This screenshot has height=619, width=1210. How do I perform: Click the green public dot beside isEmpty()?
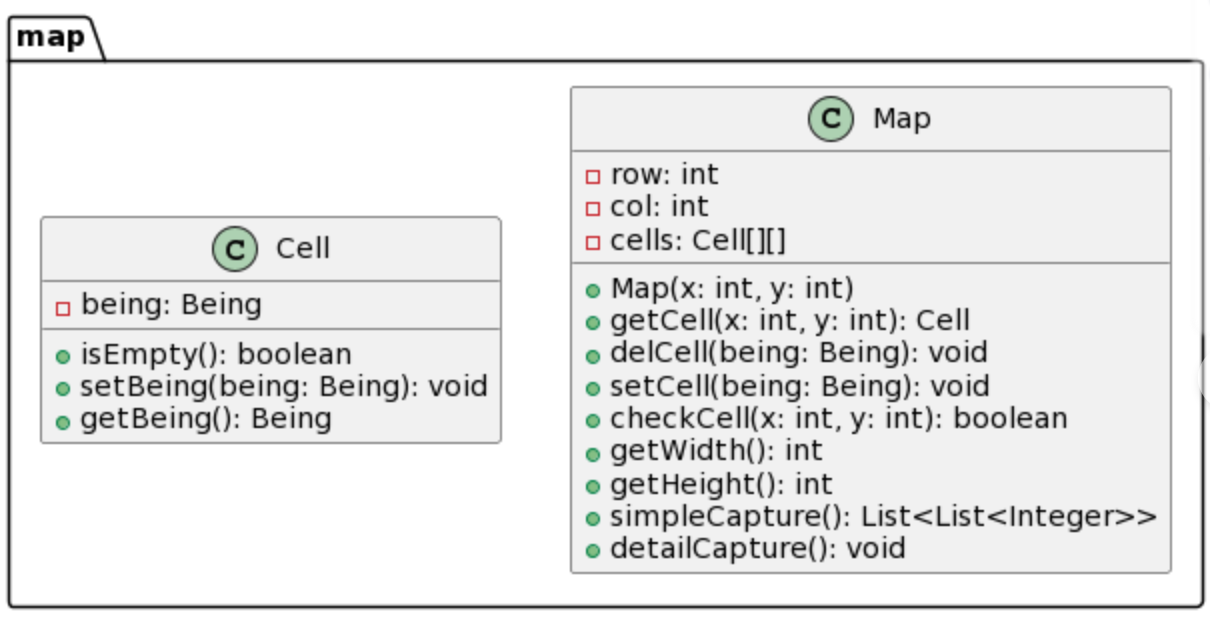[x=63, y=357]
